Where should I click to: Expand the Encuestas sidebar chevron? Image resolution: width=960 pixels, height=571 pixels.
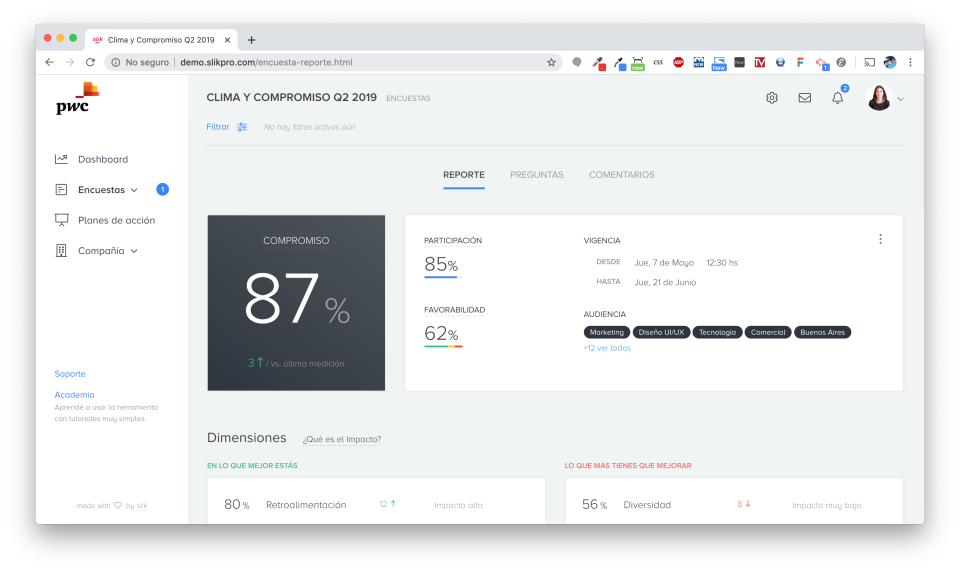coord(134,190)
